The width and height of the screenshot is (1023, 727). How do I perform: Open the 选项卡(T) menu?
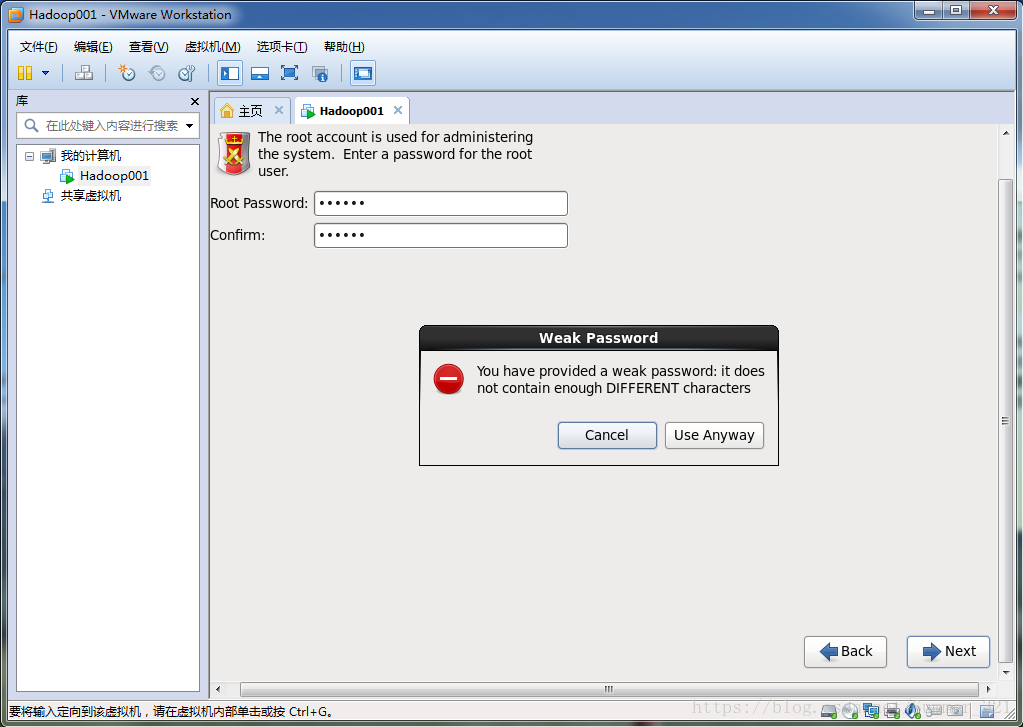pyautogui.click(x=282, y=47)
